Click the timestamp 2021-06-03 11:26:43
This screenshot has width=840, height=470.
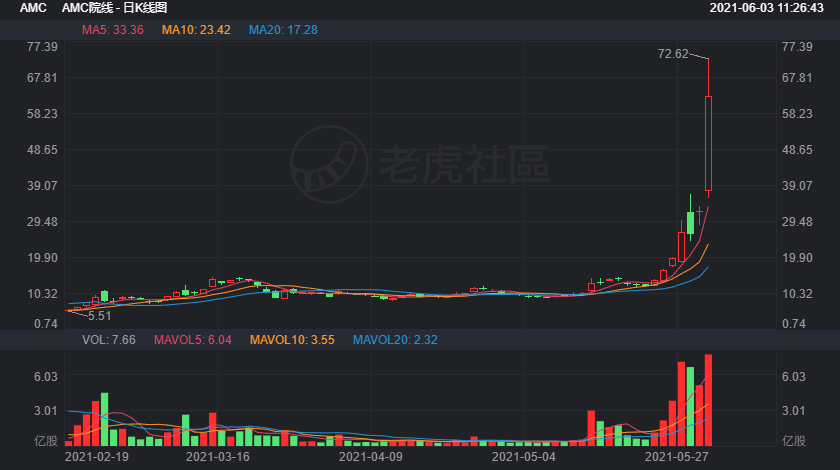(767, 8)
